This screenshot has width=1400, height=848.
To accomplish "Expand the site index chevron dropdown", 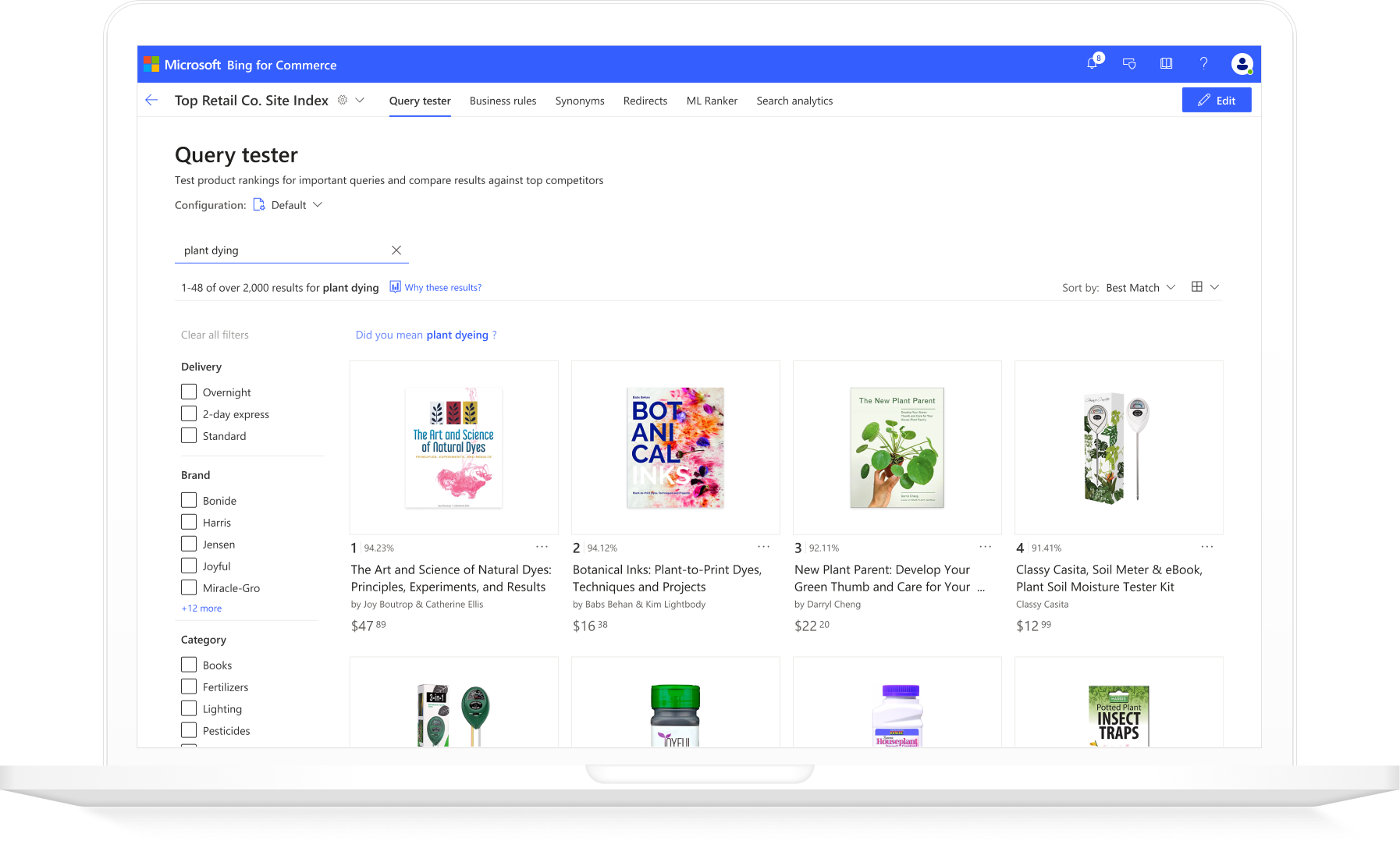I will tap(360, 100).
